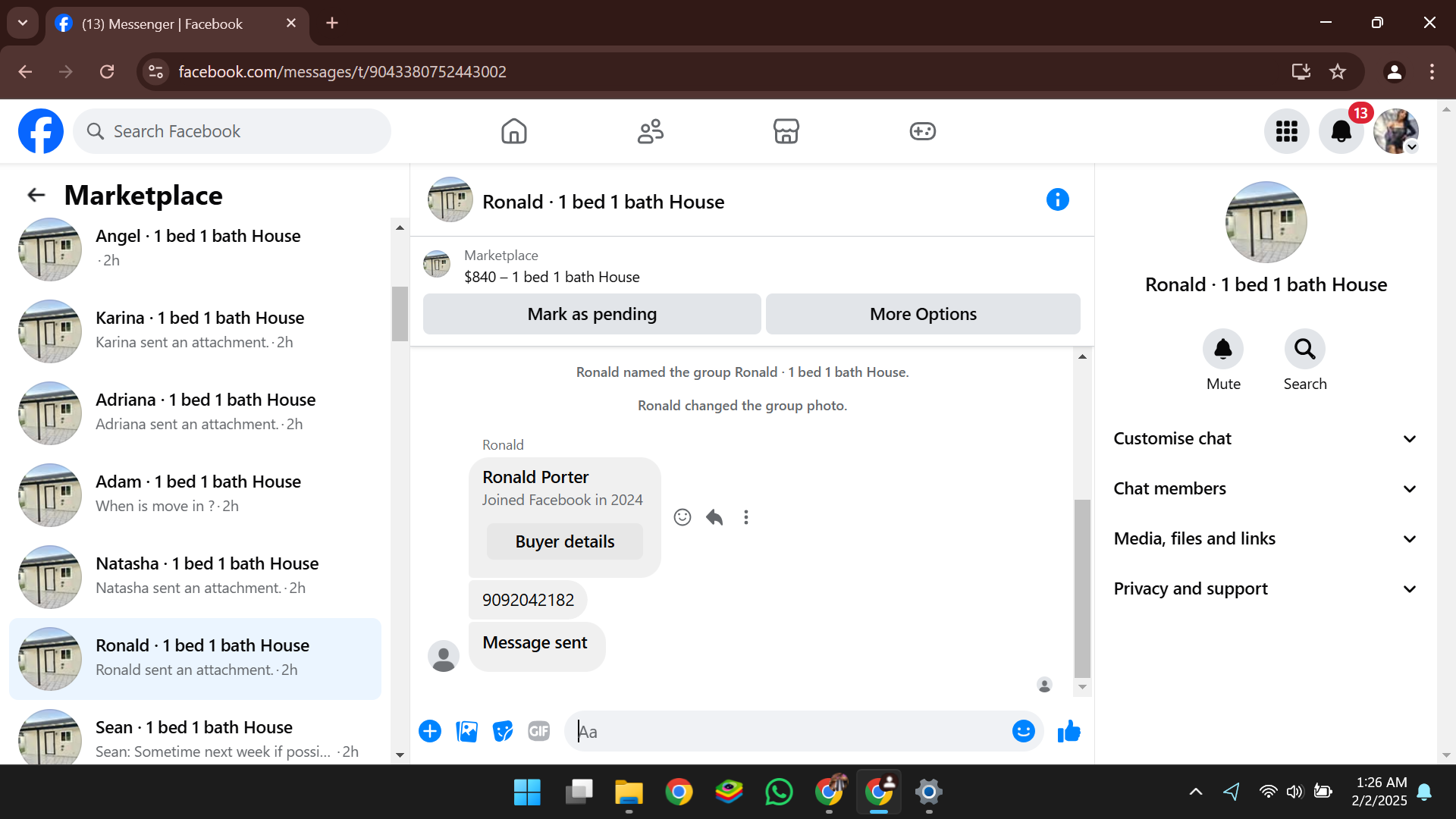The width and height of the screenshot is (1456, 819).
Task: Click the GIF picker icon
Action: (x=538, y=731)
